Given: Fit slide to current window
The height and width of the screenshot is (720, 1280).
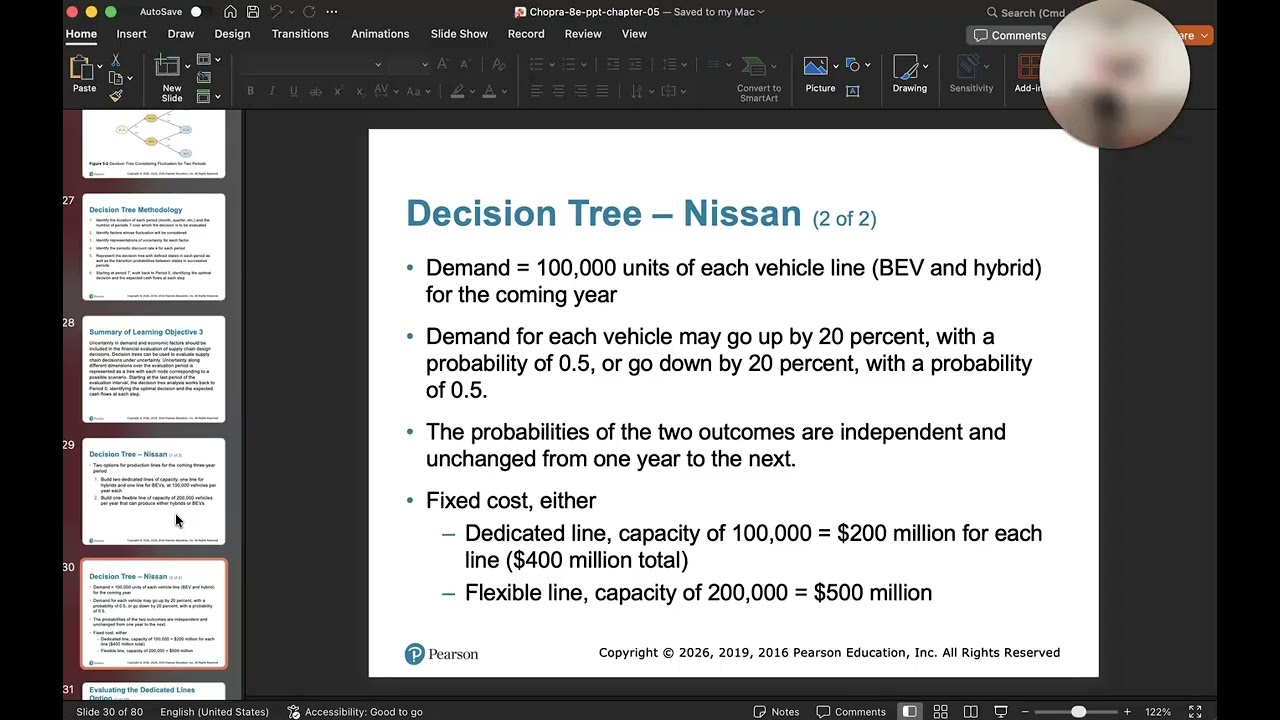Looking at the screenshot, I should click(x=1195, y=712).
